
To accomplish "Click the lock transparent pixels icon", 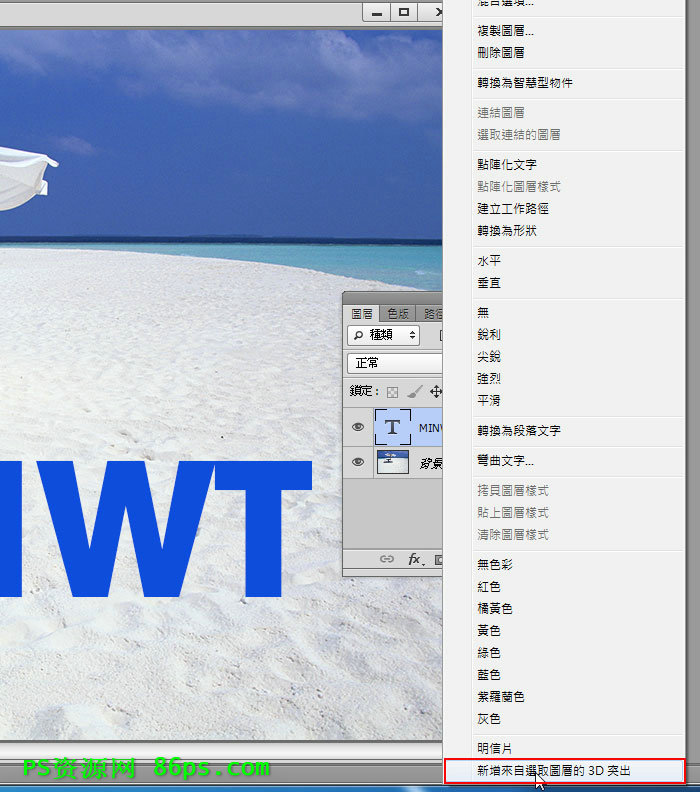I will point(393,392).
